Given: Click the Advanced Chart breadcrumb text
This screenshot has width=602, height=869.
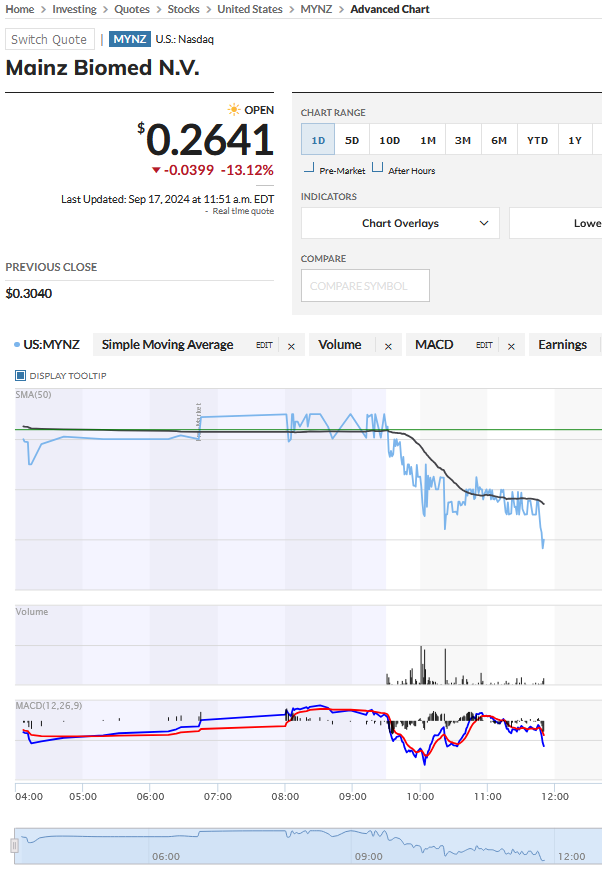Looking at the screenshot, I should tap(390, 9).
